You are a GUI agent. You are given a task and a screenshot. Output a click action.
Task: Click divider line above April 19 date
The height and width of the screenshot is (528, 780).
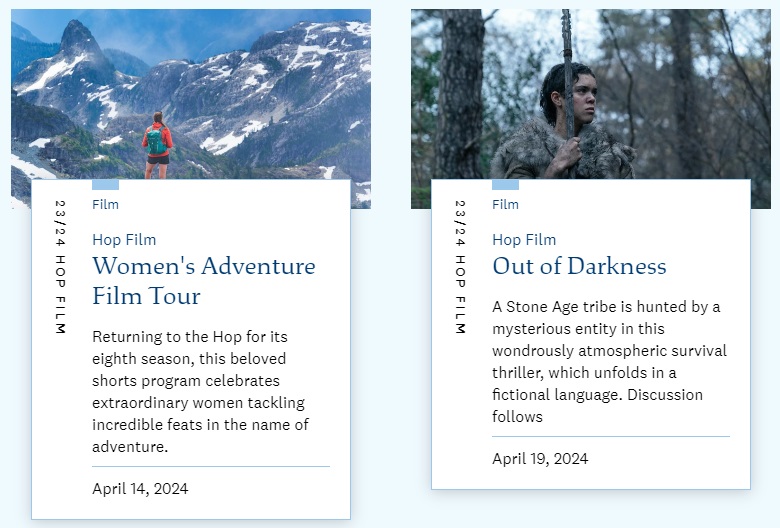(610, 437)
